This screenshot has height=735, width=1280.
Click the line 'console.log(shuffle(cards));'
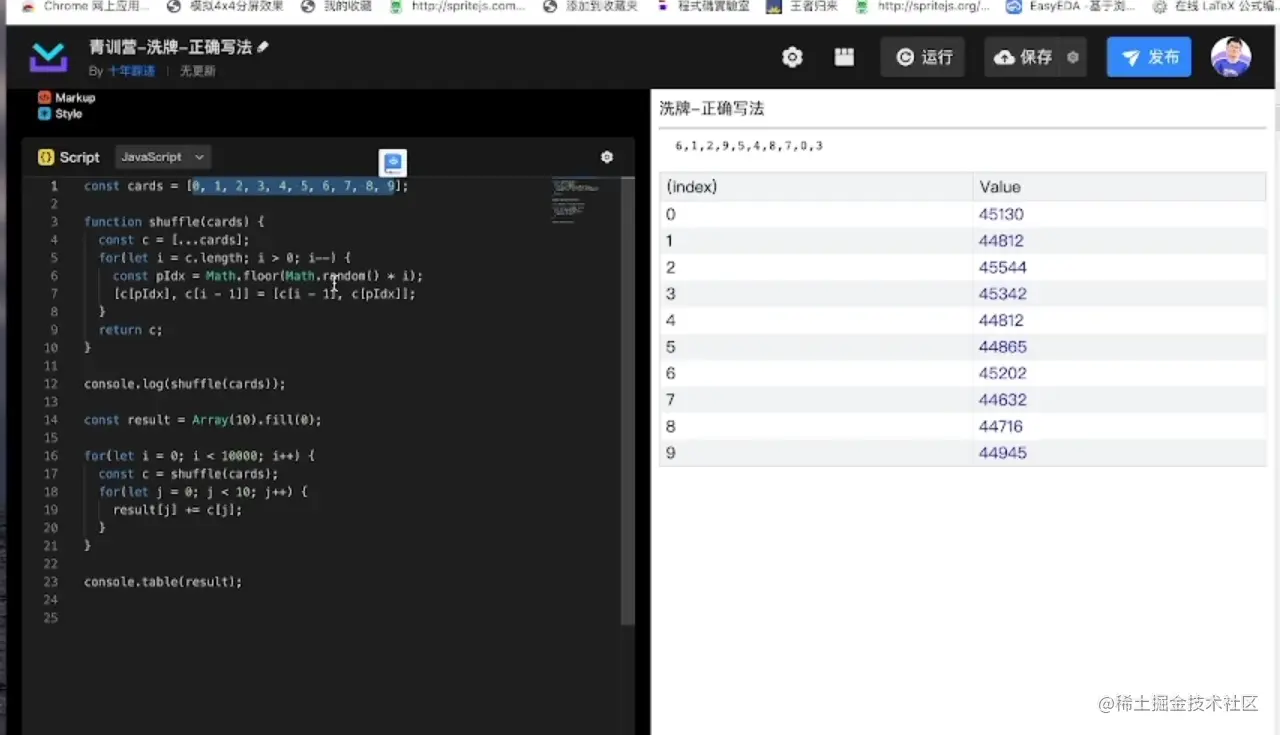(185, 384)
